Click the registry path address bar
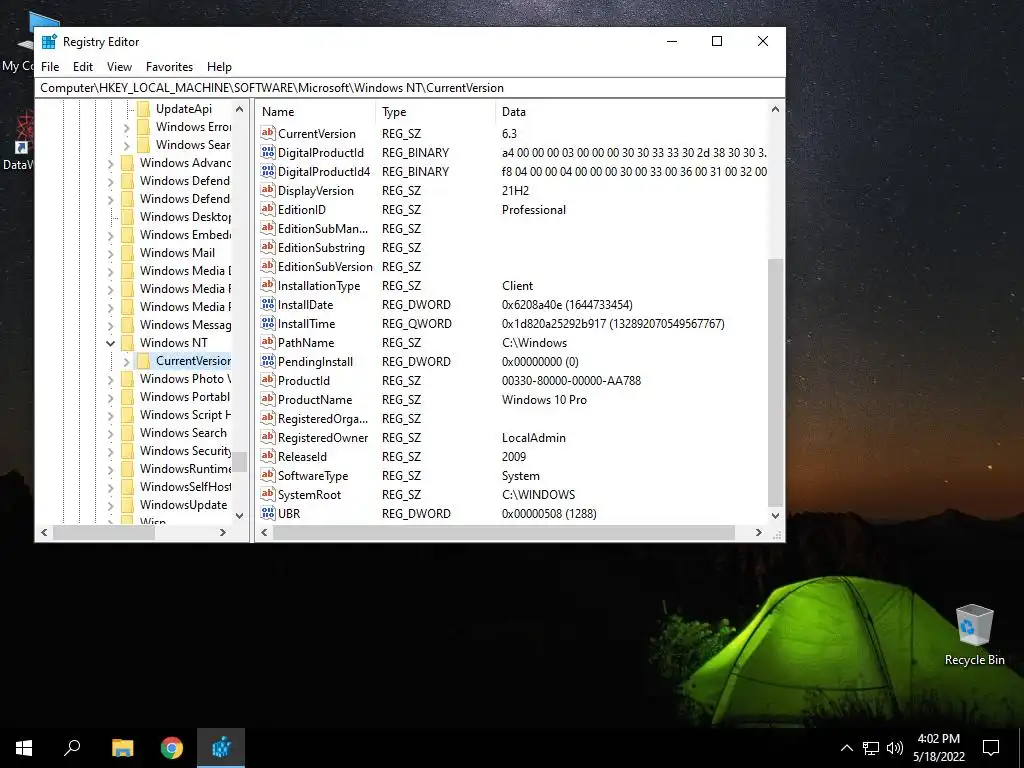Viewport: 1024px width, 768px height. tap(410, 88)
